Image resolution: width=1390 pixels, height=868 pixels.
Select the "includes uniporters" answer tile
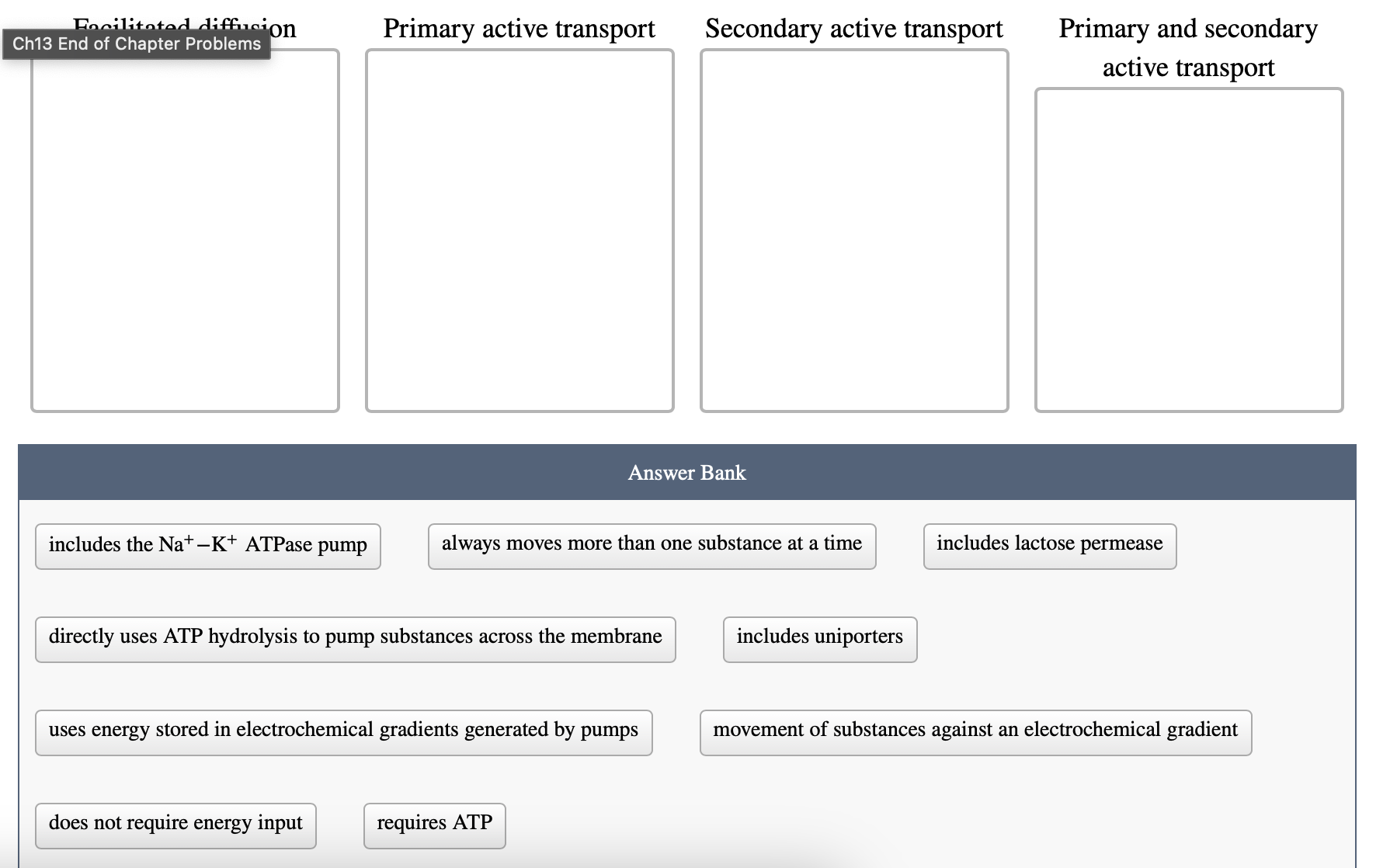click(x=819, y=637)
